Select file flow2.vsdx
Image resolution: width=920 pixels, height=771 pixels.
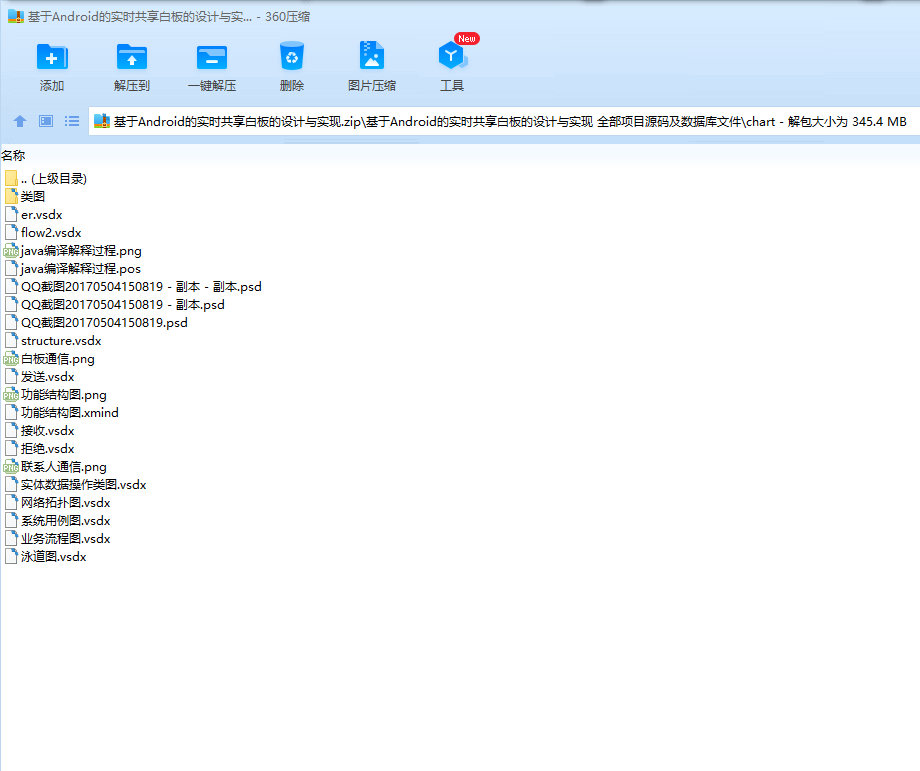coord(43,233)
